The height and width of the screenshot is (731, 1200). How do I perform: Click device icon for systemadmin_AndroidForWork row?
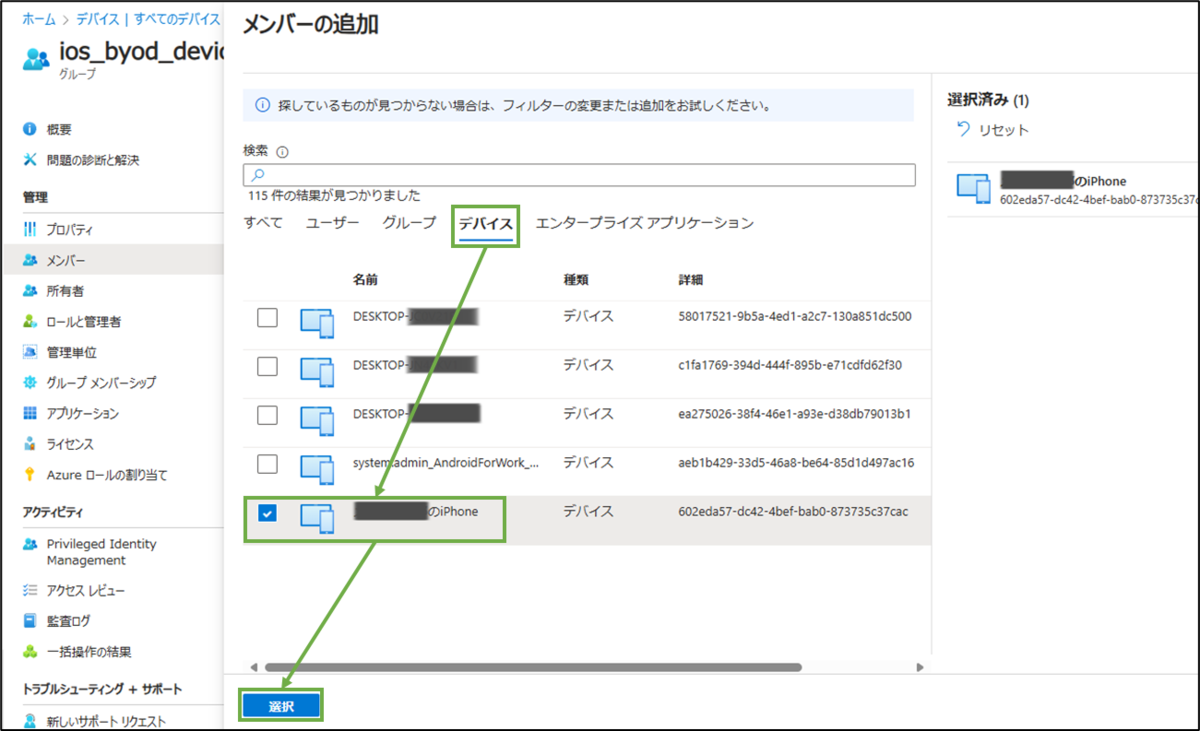tap(317, 471)
